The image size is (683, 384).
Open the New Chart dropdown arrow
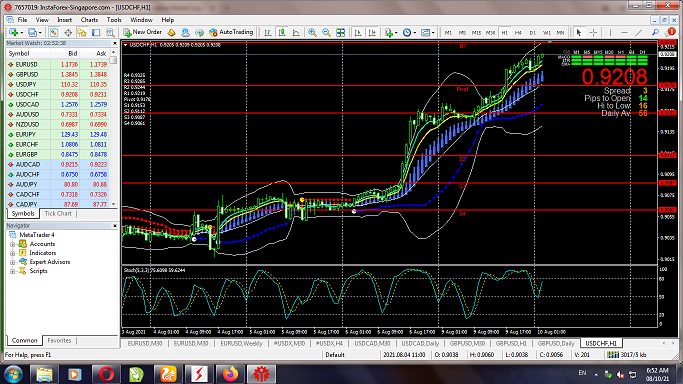point(21,33)
